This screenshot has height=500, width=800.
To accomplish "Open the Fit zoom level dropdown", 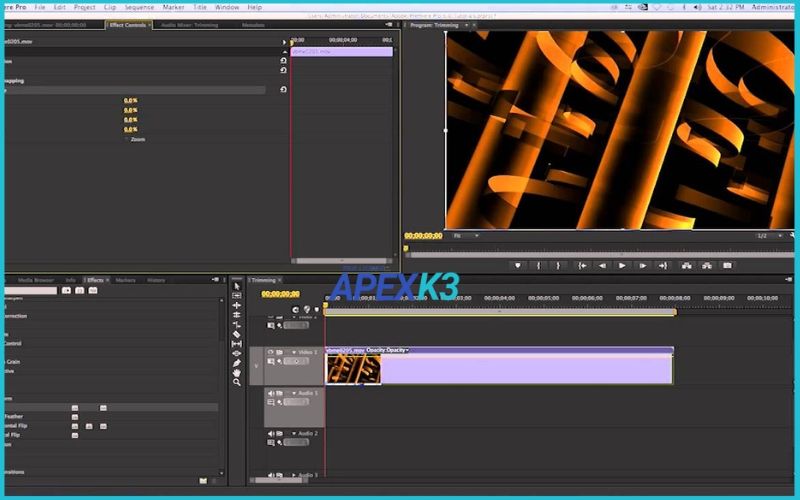I will [465, 236].
